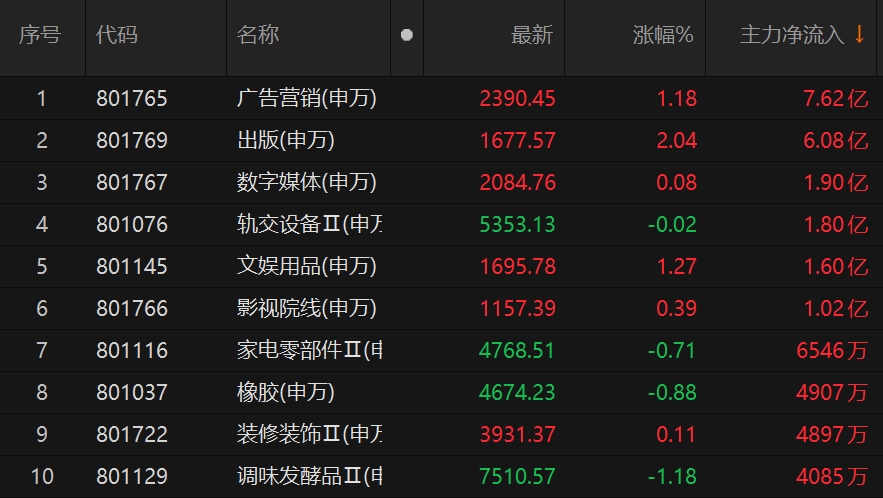883x498 pixels.
Task: Select code 801145 cell
Action: (132, 266)
